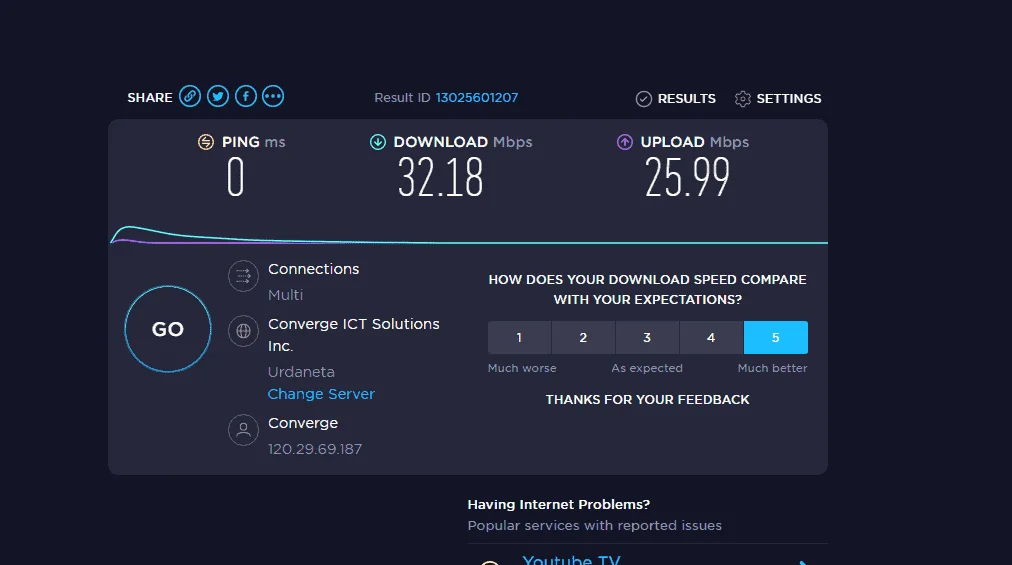Copy the share link icon

point(190,97)
